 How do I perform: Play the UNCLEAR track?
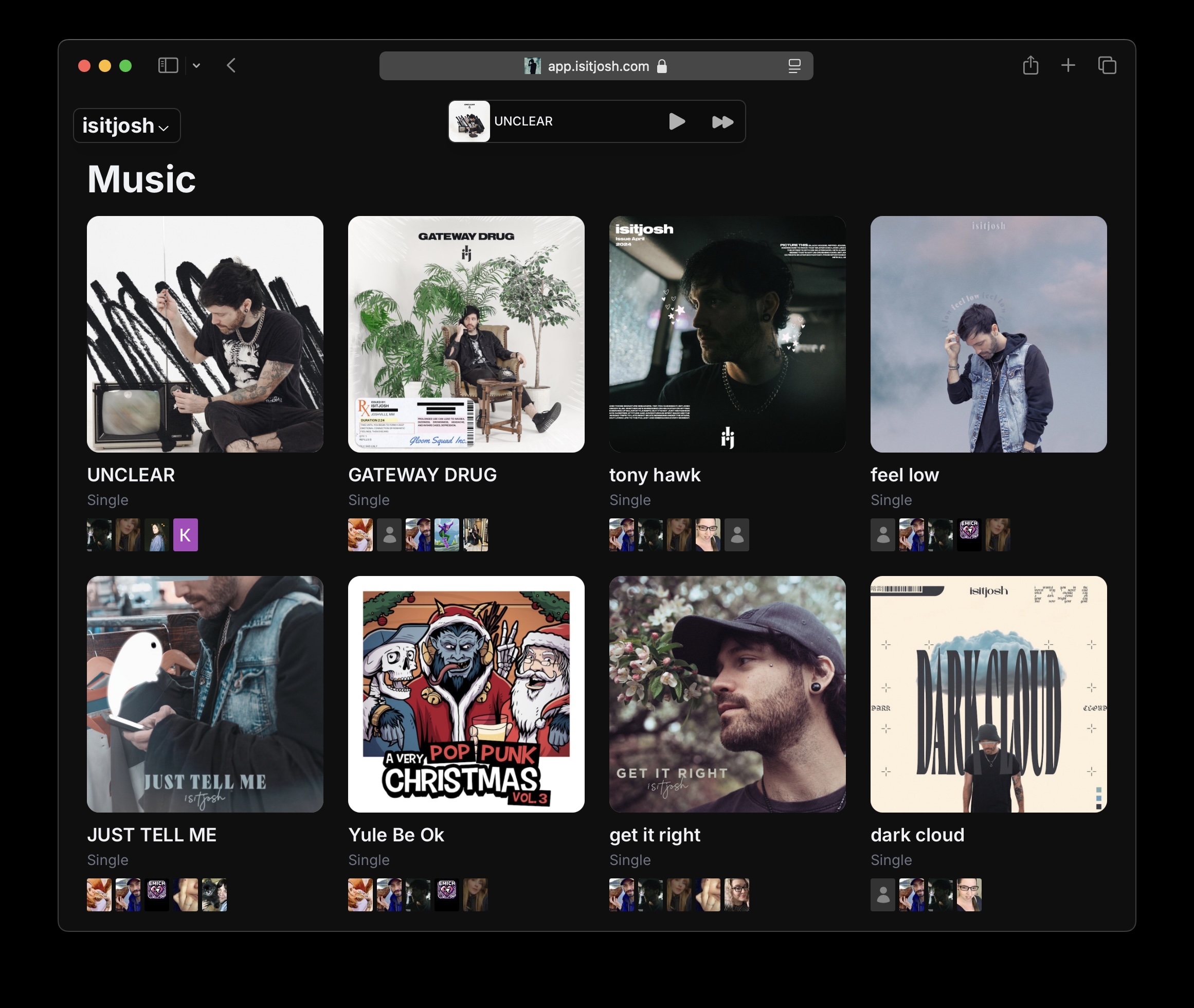(677, 122)
